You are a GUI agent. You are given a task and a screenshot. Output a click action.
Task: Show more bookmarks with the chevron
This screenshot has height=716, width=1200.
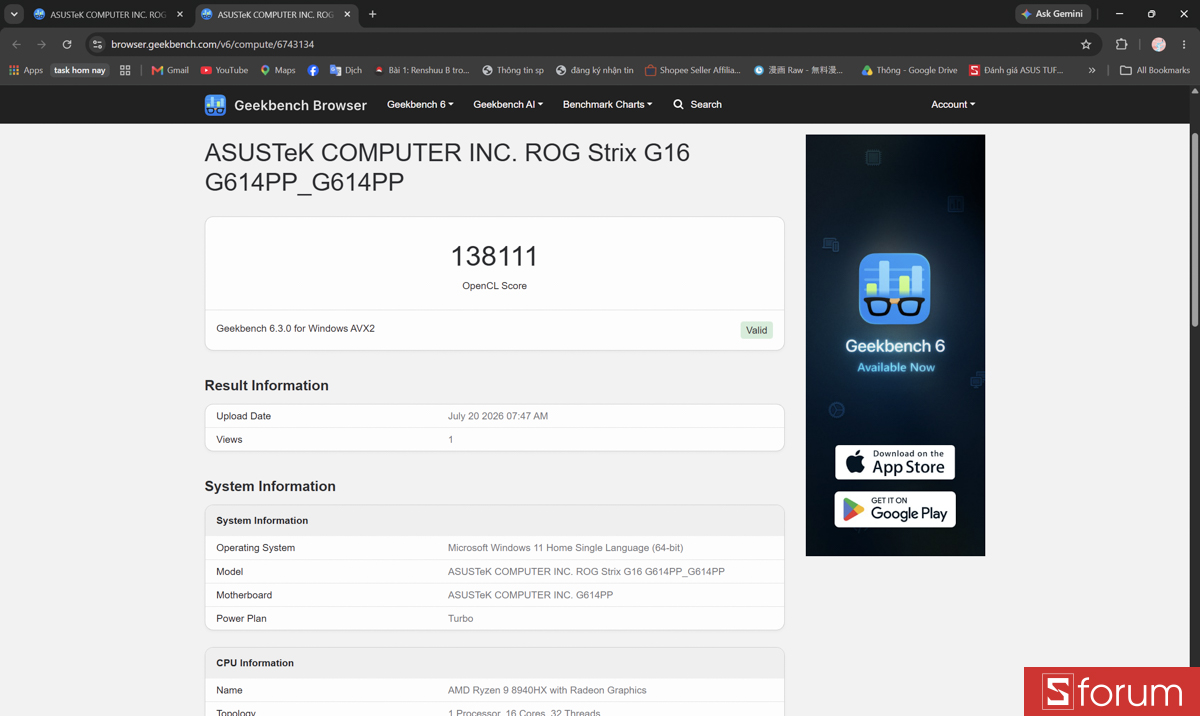[1092, 70]
